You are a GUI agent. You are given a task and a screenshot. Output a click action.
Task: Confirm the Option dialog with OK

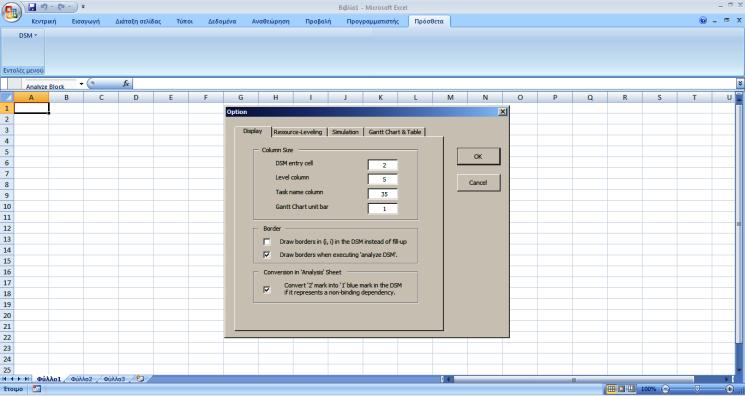(x=478, y=156)
